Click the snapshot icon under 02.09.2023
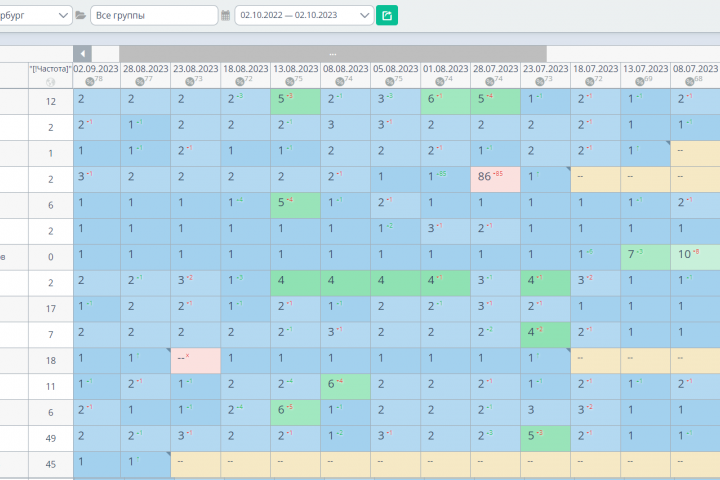 tap(90, 82)
